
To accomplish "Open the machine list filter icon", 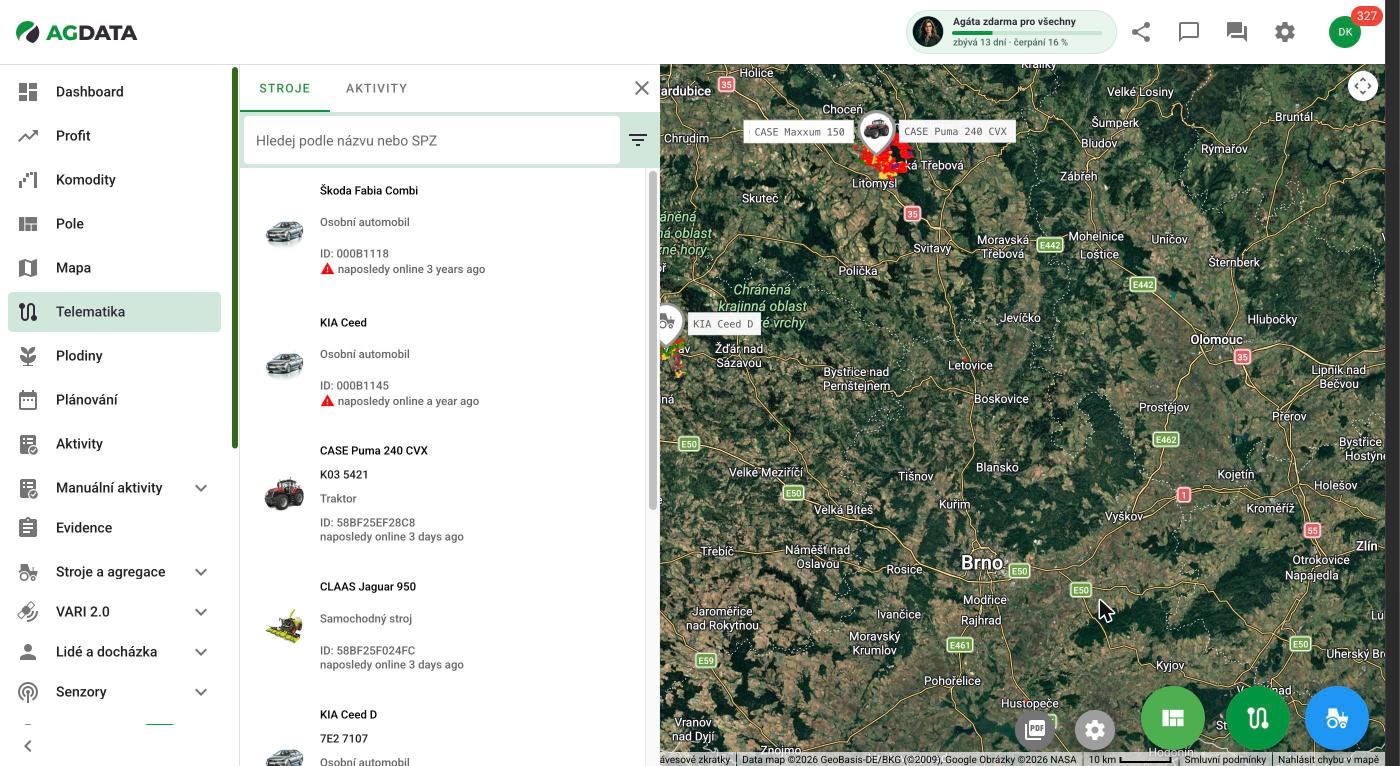I will 638,140.
